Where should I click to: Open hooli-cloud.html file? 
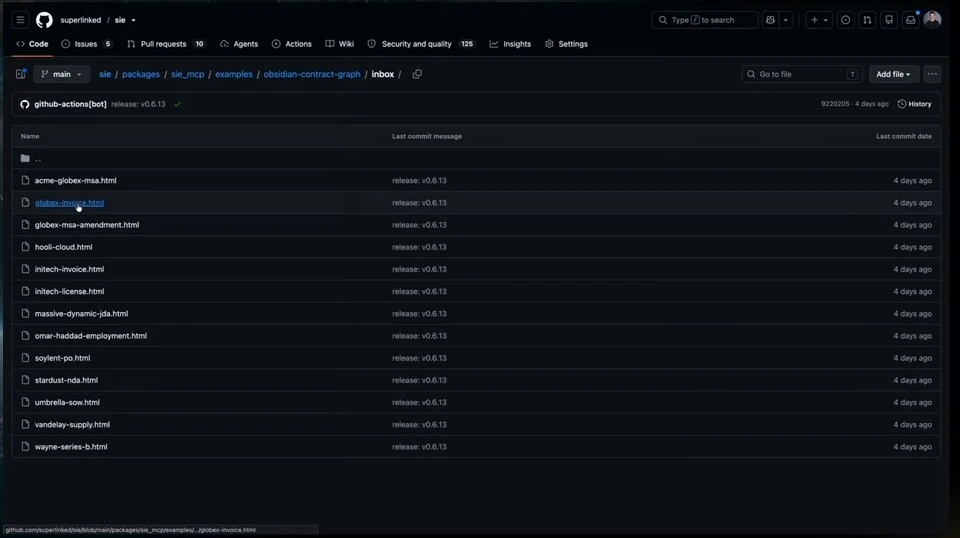click(64, 247)
